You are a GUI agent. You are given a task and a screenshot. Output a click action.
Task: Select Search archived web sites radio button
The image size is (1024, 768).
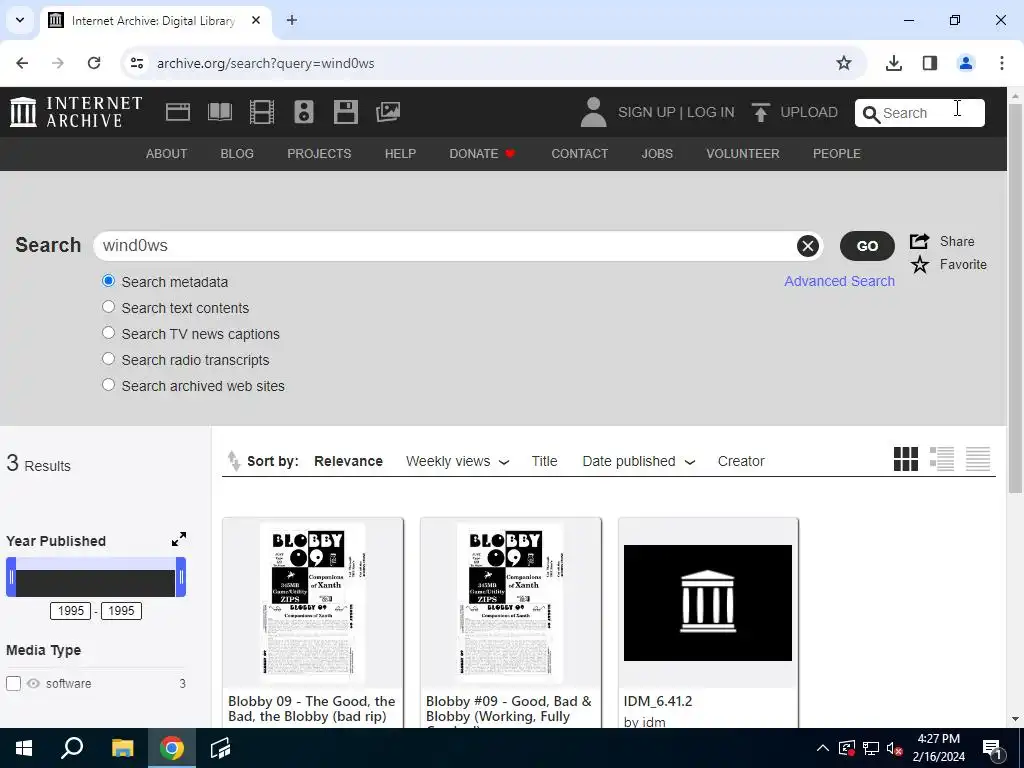(108, 385)
